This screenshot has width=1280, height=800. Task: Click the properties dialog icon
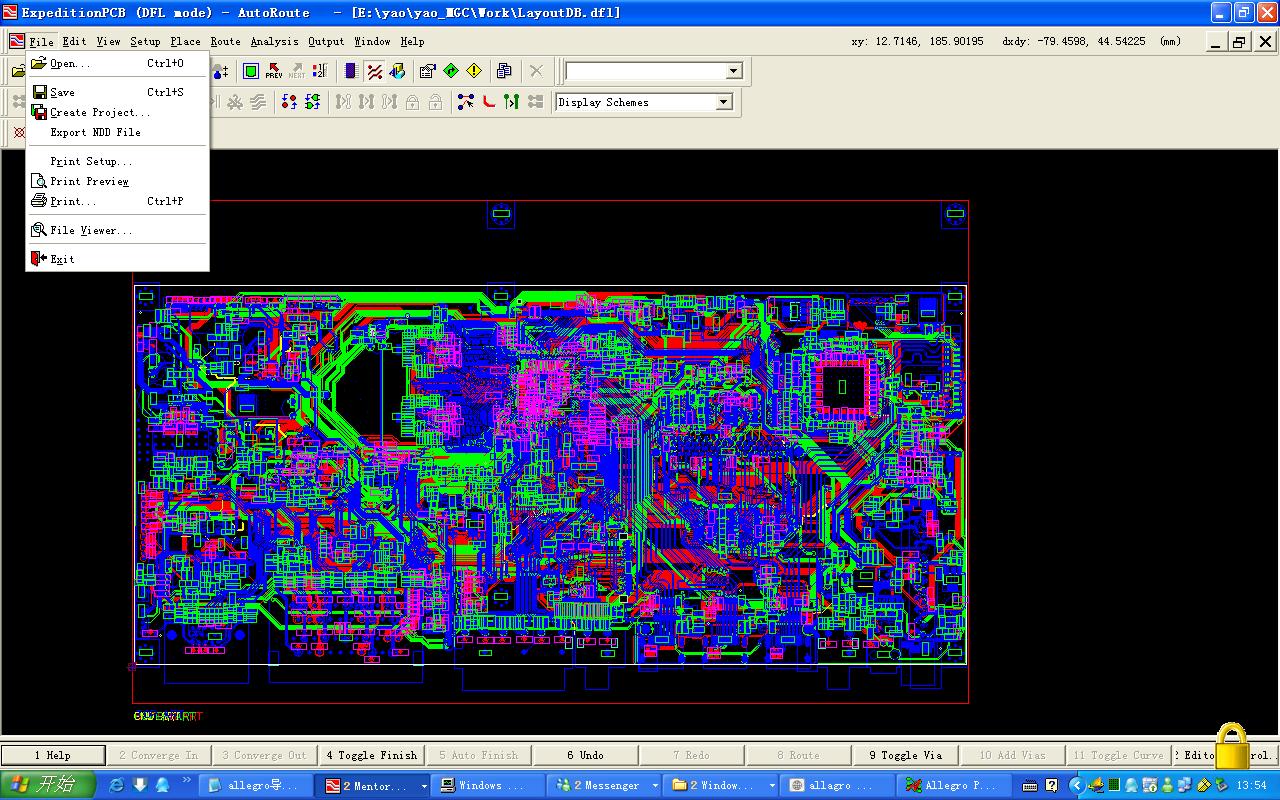coord(428,71)
